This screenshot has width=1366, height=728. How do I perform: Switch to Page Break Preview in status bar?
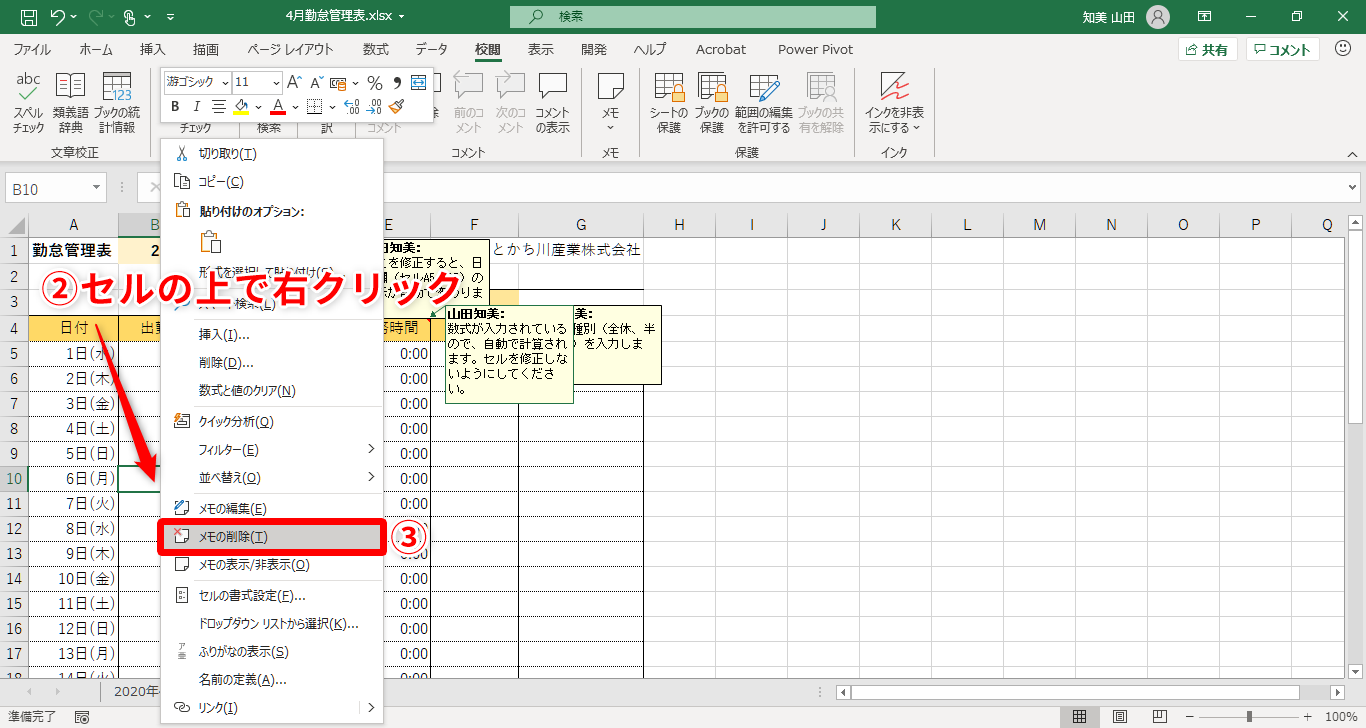[1160, 717]
